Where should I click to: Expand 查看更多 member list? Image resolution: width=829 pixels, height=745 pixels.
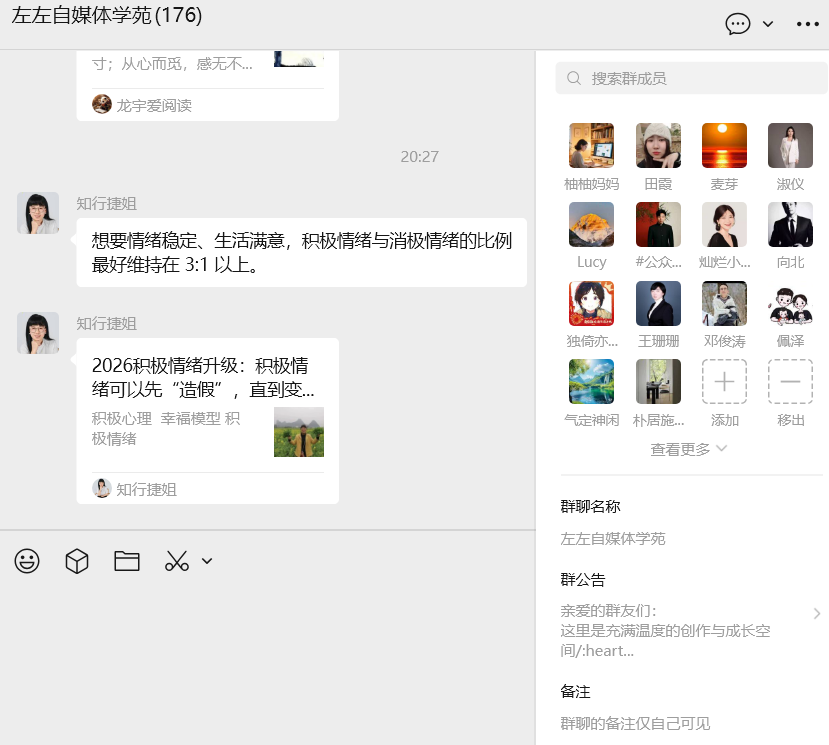(689, 450)
